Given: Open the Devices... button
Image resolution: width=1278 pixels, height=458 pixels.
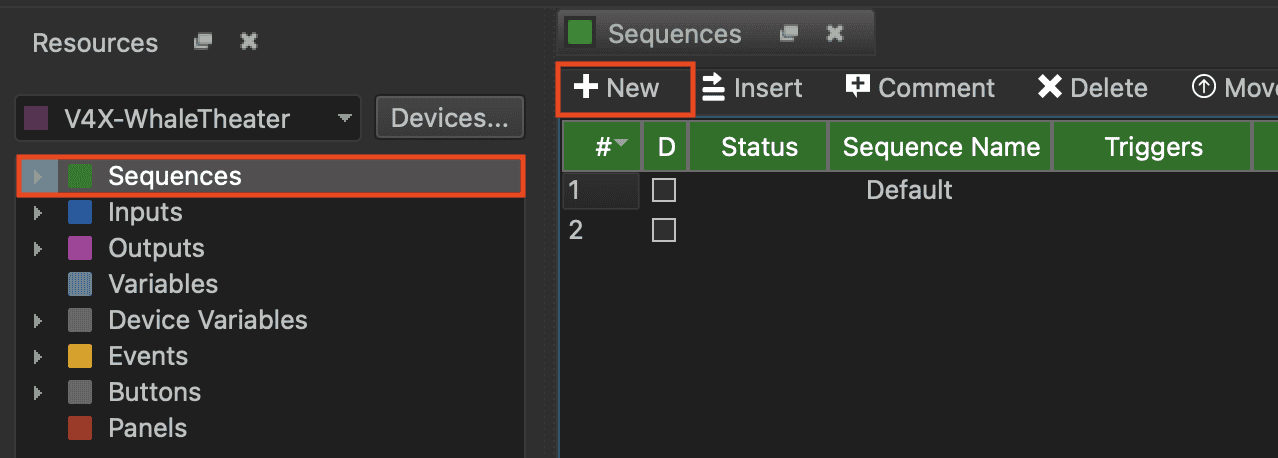Looking at the screenshot, I should (449, 118).
